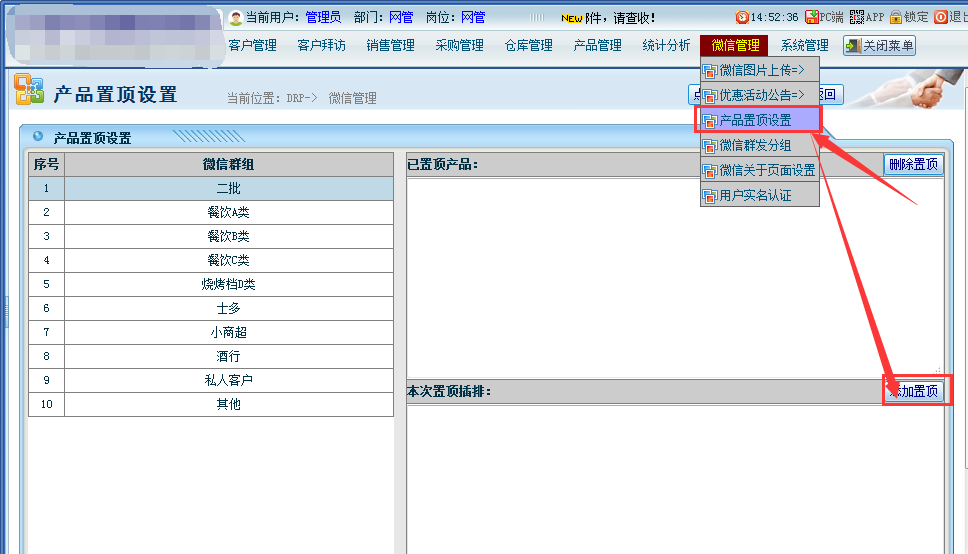The width and height of the screenshot is (968, 554).
Task: Expand 优惠活动公告 submenu
Action: pyautogui.click(x=760, y=95)
